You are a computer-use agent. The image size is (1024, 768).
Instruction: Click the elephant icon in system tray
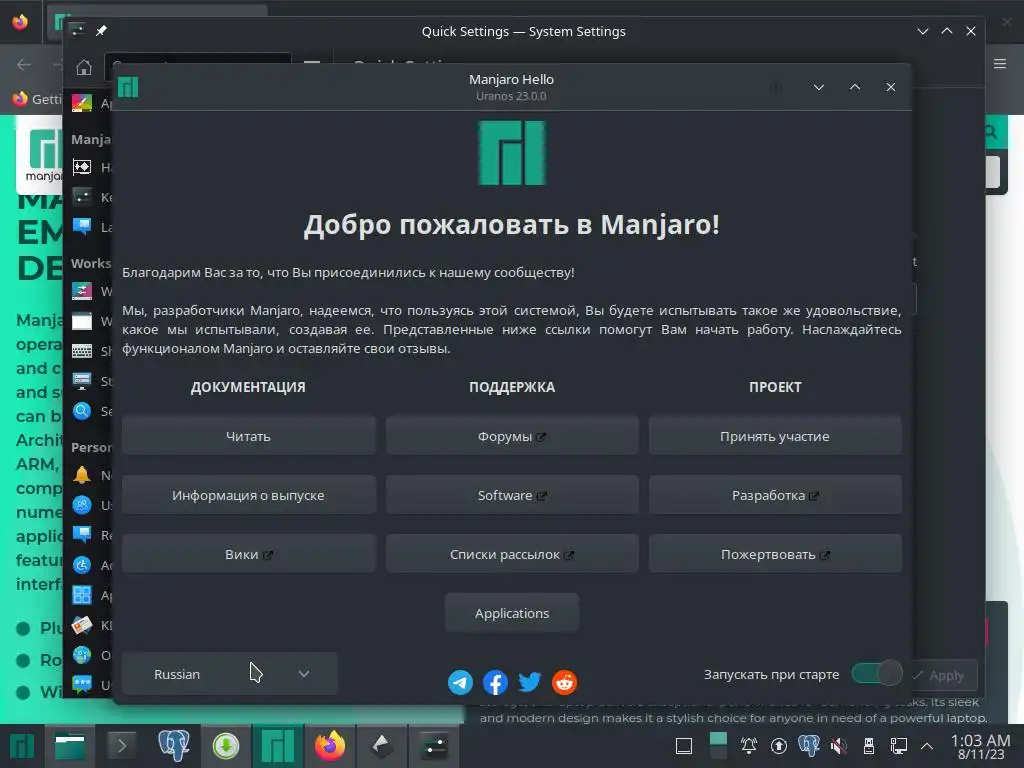pos(808,746)
